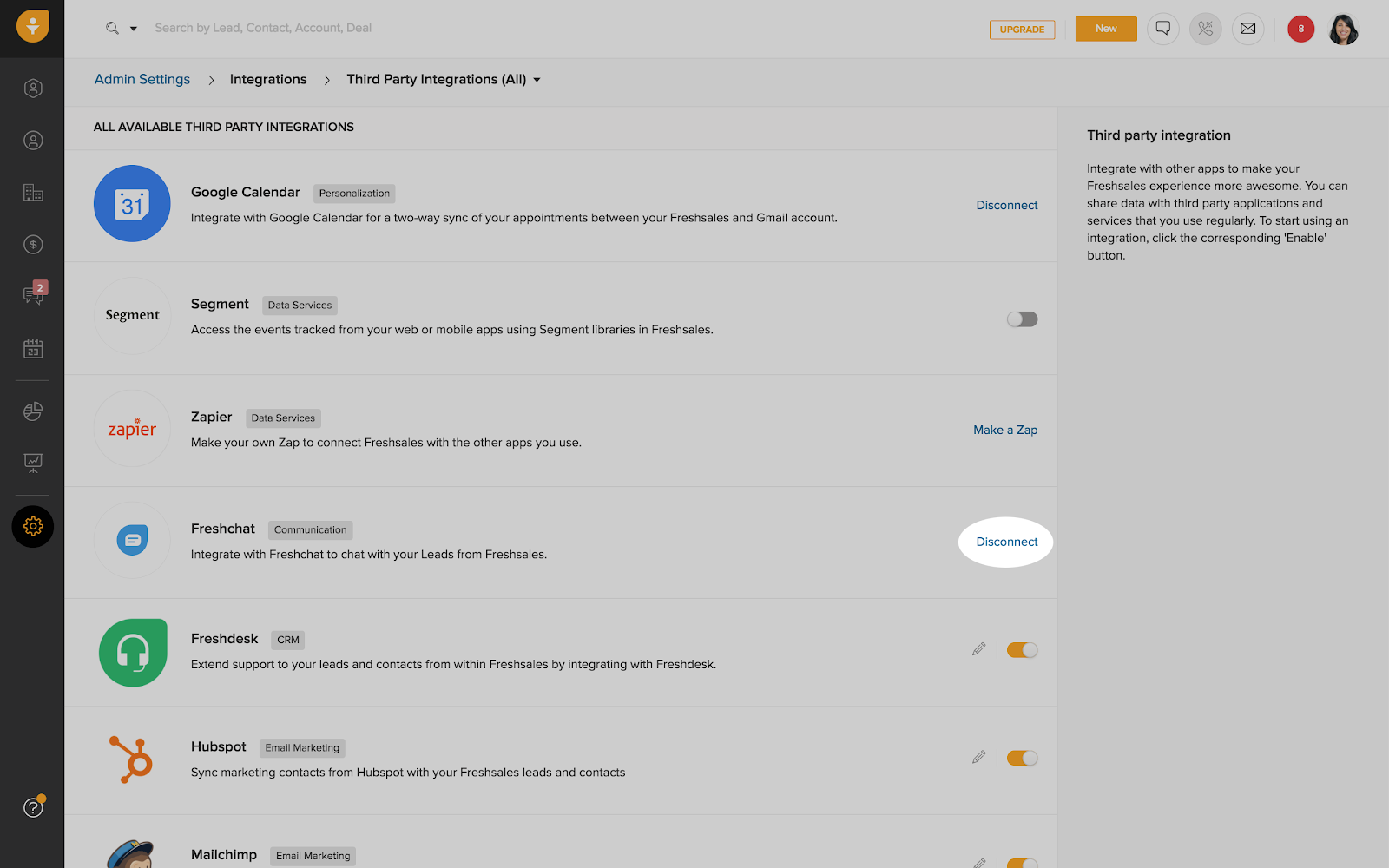Click the CRM tag on Freshdesk
1389x868 pixels.
coord(288,641)
